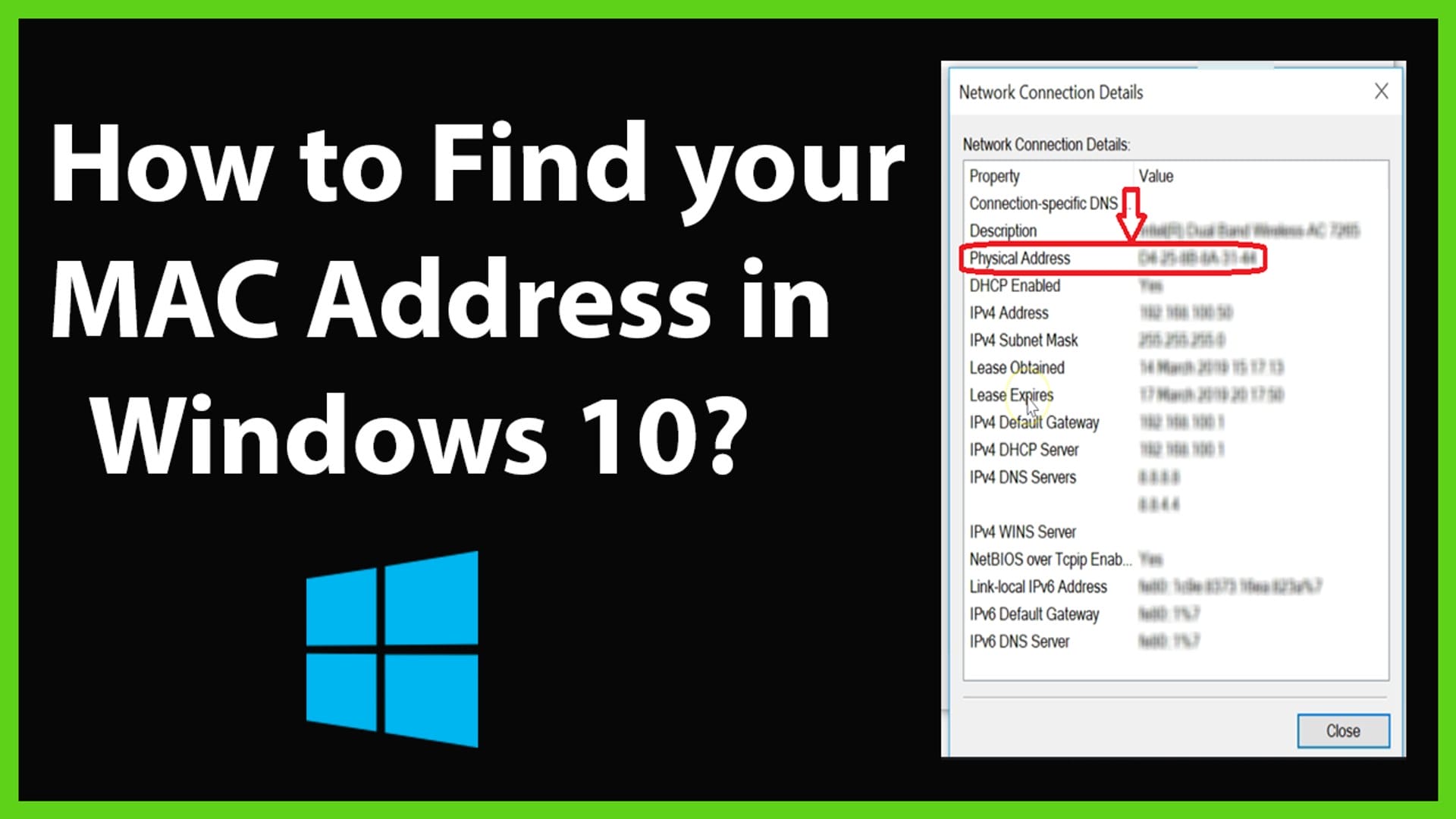This screenshot has height=819, width=1456.
Task: Click the close X button on dialog
Action: click(1380, 91)
